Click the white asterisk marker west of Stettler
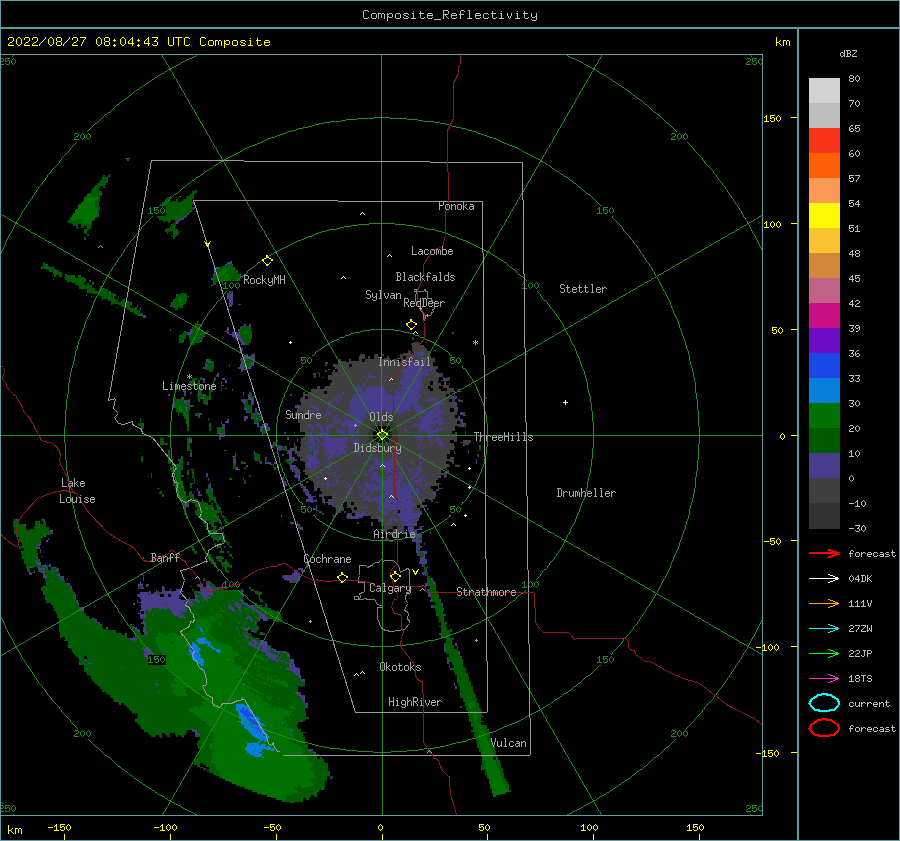The image size is (900, 841). [475, 343]
